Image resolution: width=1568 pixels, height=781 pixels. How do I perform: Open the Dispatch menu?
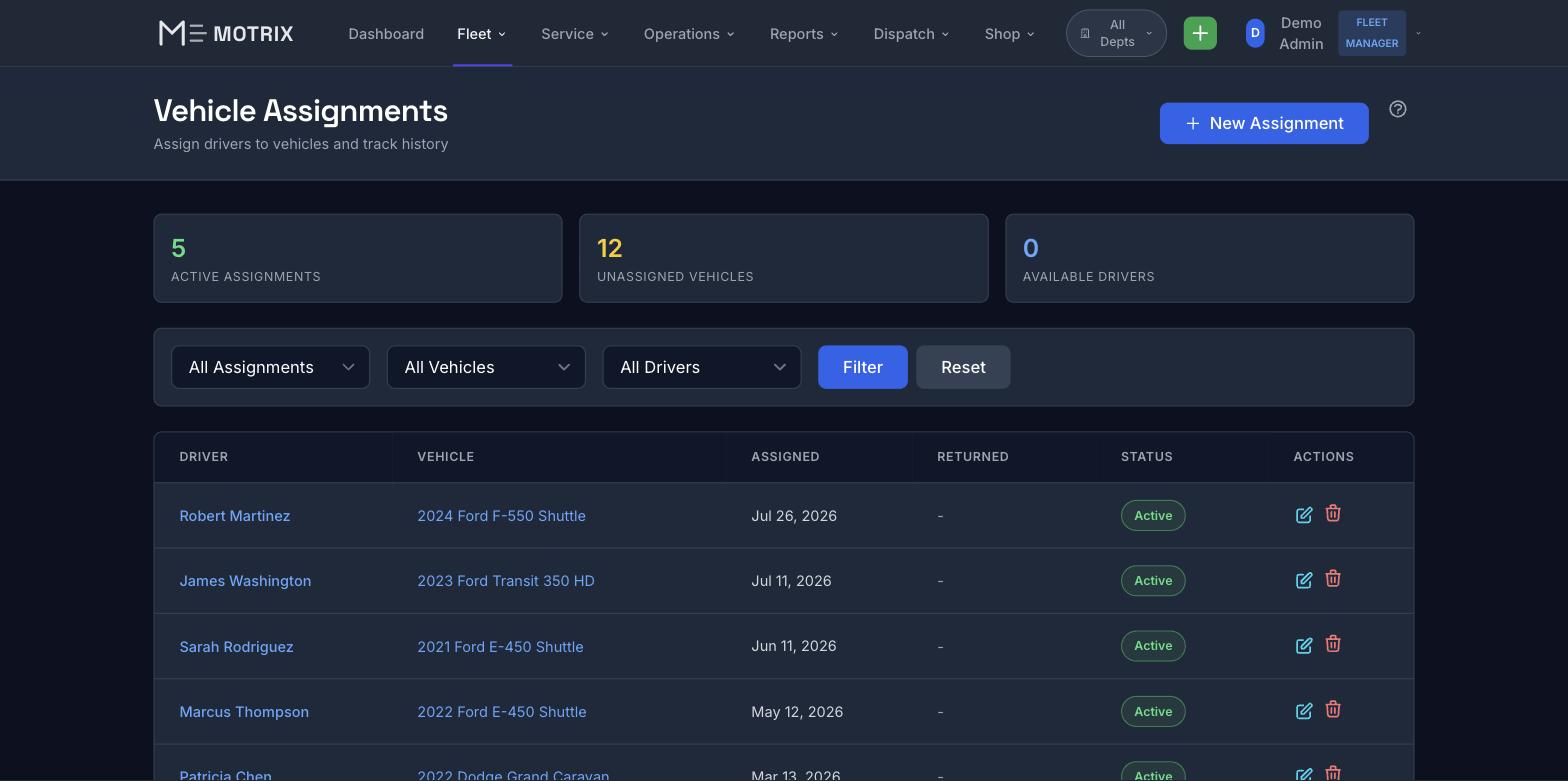(911, 34)
